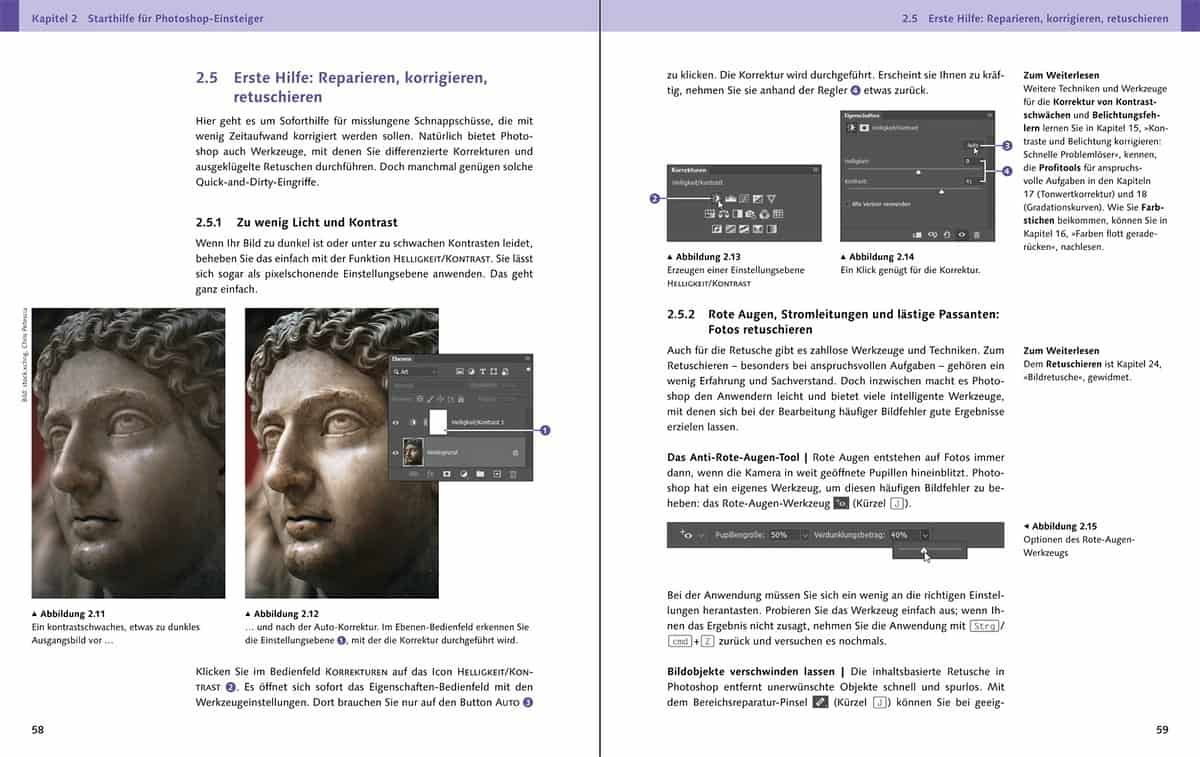Click the Helligkeit/Kontrast icon in Korrekturen panel
This screenshot has width=1200, height=757.
point(717,198)
